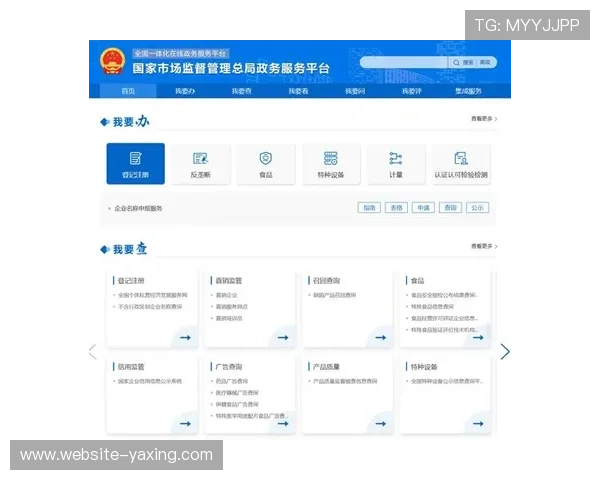Open the 缺陷产品召回查询 link
The height and width of the screenshot is (480, 600).
click(334, 295)
